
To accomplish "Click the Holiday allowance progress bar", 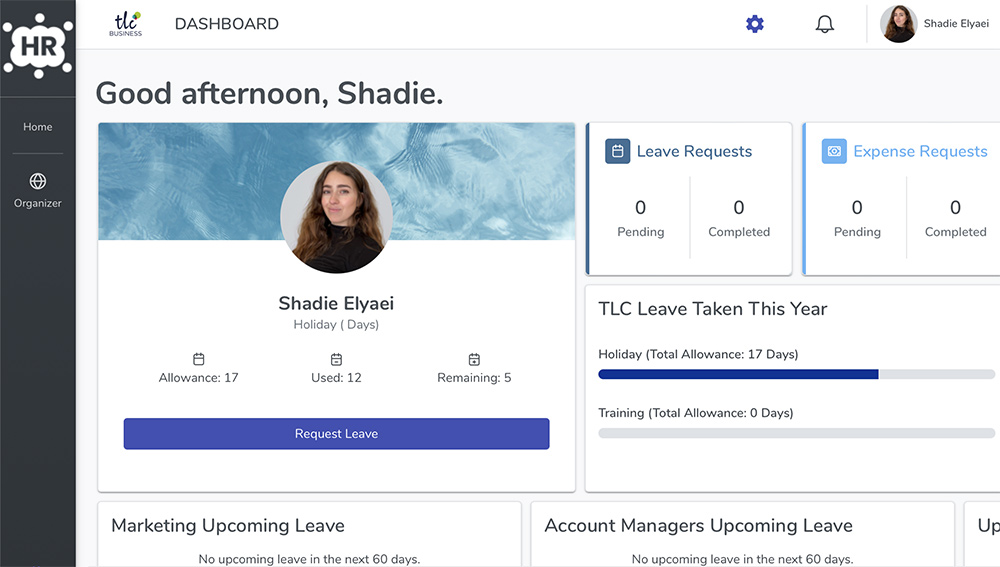I will click(797, 374).
